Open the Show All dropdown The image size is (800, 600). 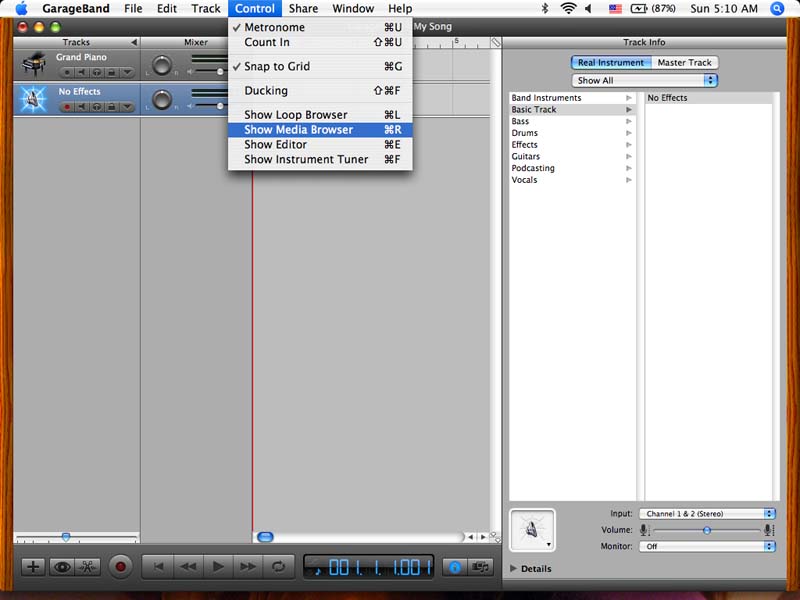pos(644,80)
